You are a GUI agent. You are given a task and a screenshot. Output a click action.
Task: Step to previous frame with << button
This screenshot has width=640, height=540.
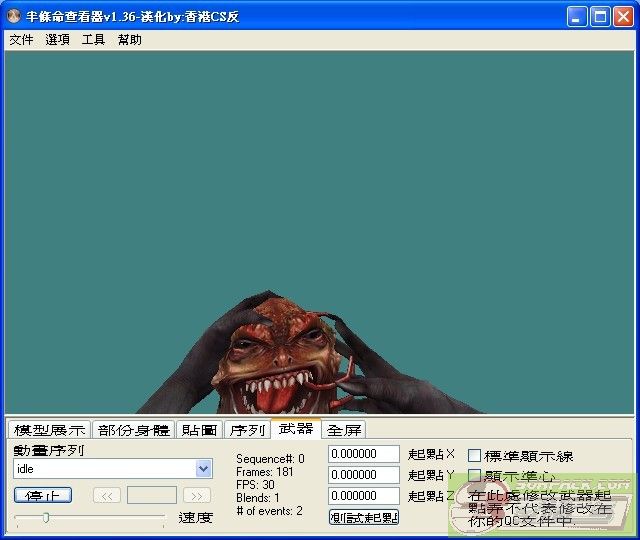[x=107, y=495]
